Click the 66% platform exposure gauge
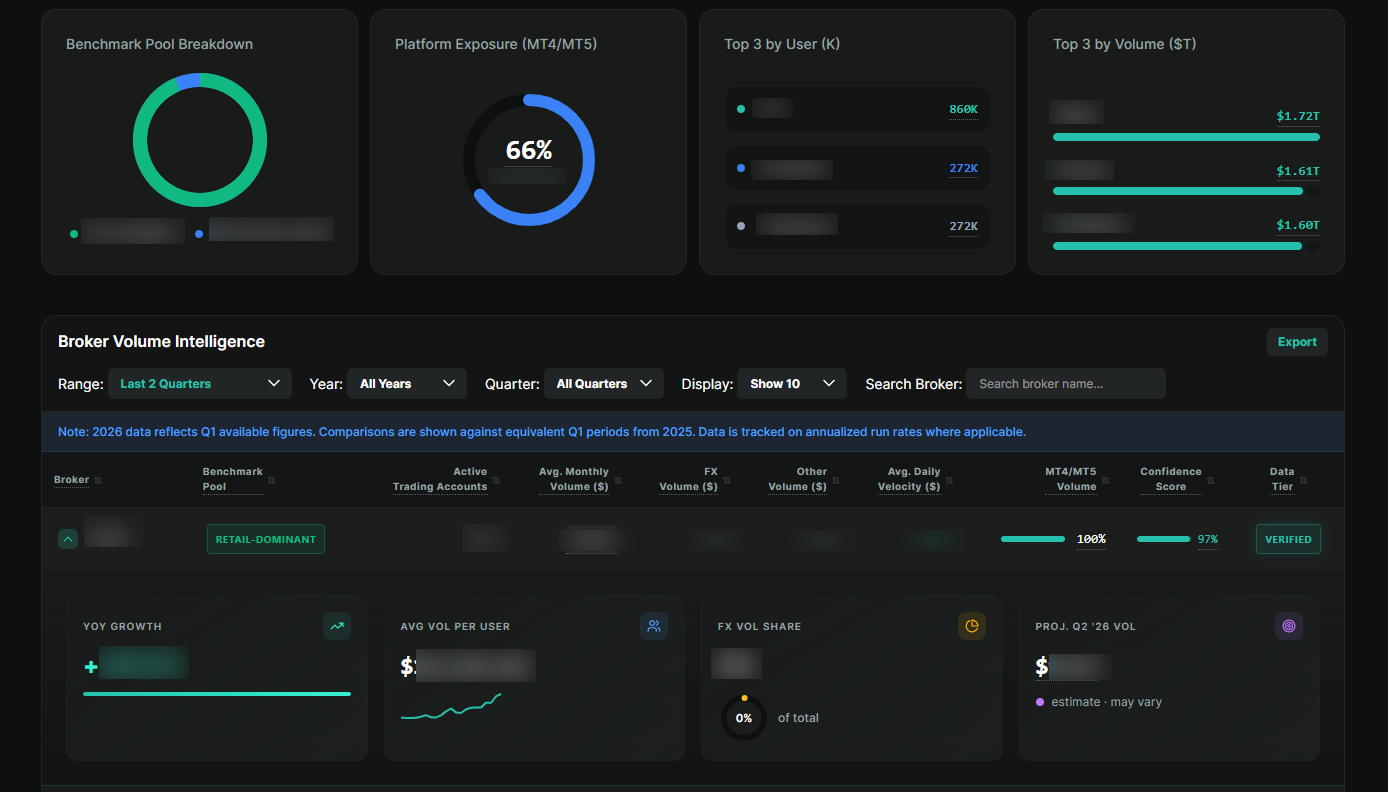 [x=529, y=160]
